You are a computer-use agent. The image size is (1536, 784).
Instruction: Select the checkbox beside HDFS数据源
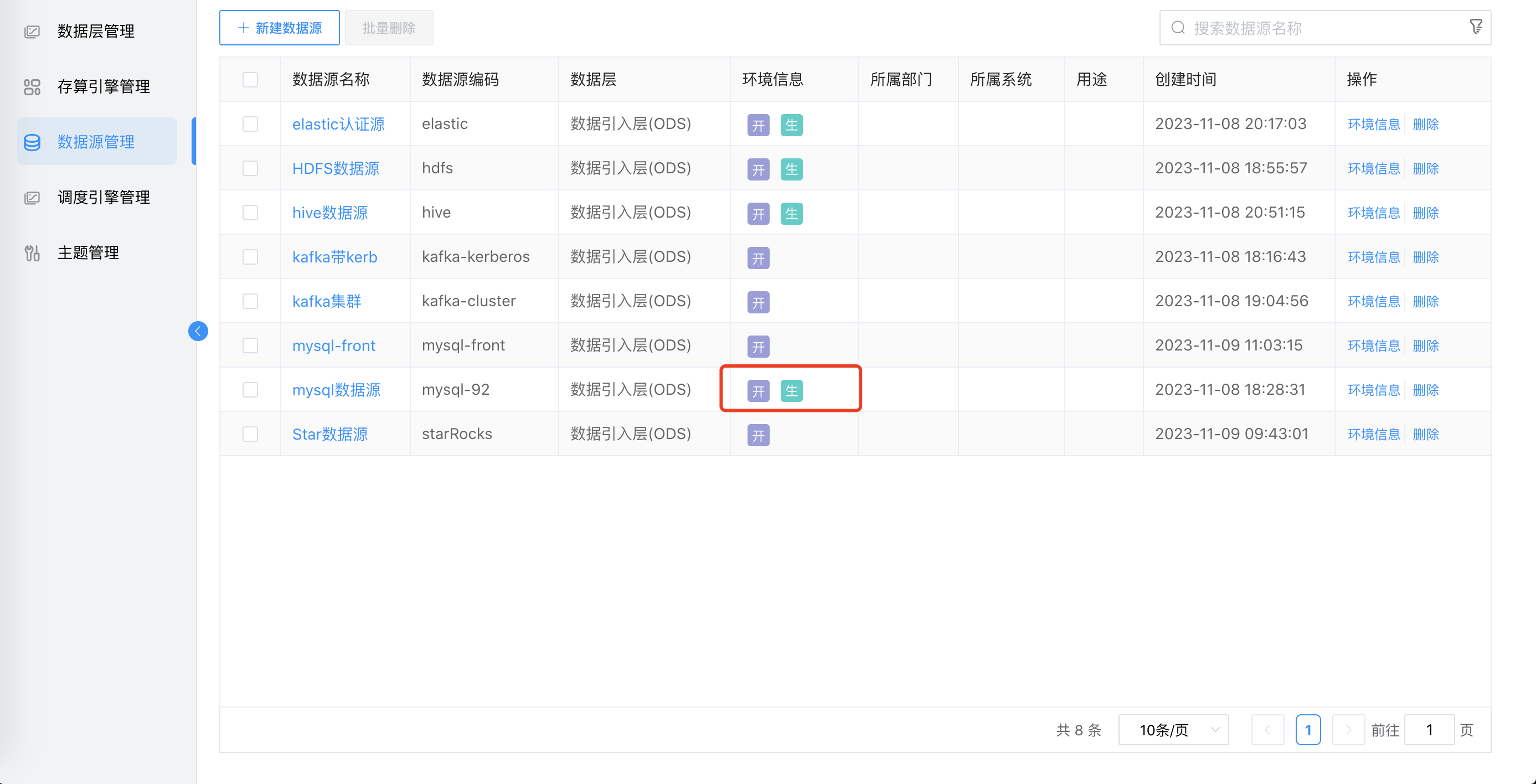coord(250,168)
